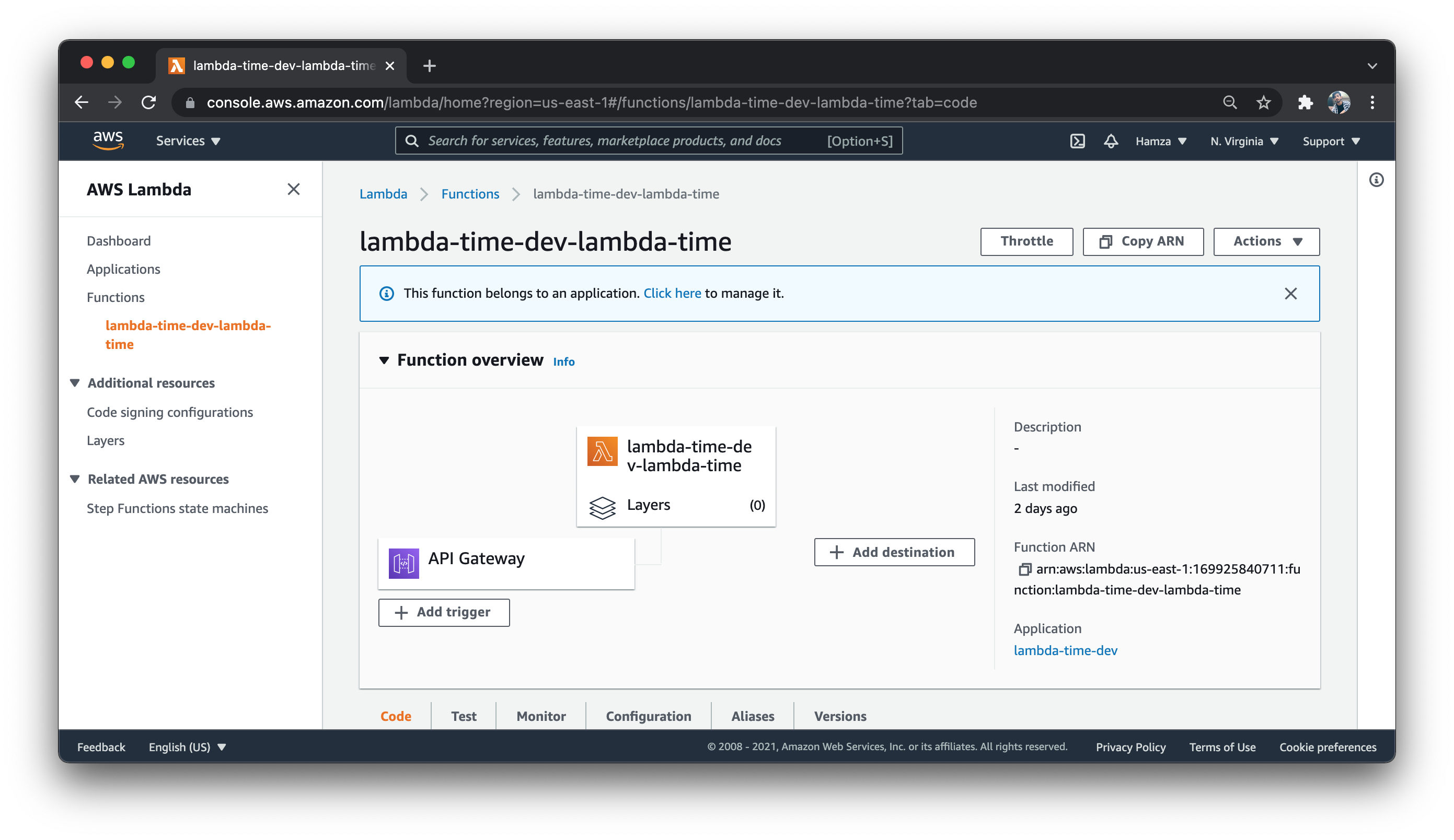The width and height of the screenshot is (1454, 840).
Task: Switch to the Versions tab
Action: pyautogui.click(x=840, y=716)
